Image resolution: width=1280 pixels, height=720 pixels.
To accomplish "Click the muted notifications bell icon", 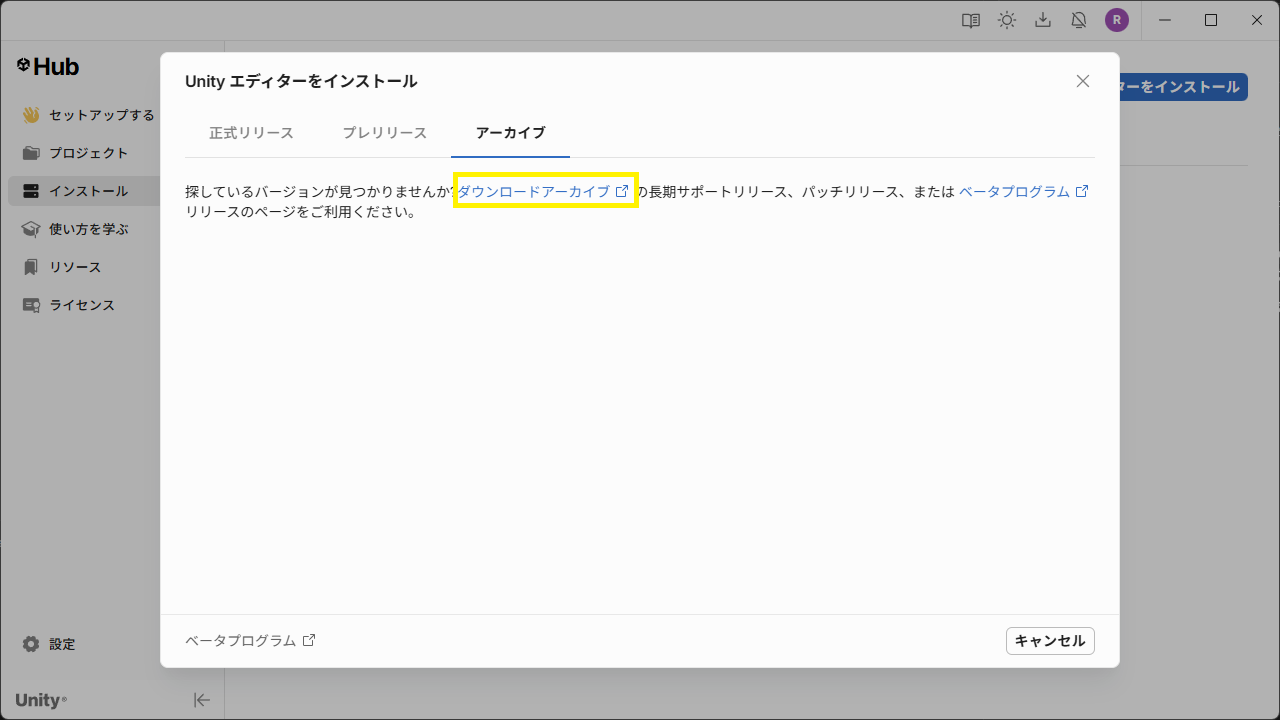I will (x=1079, y=20).
